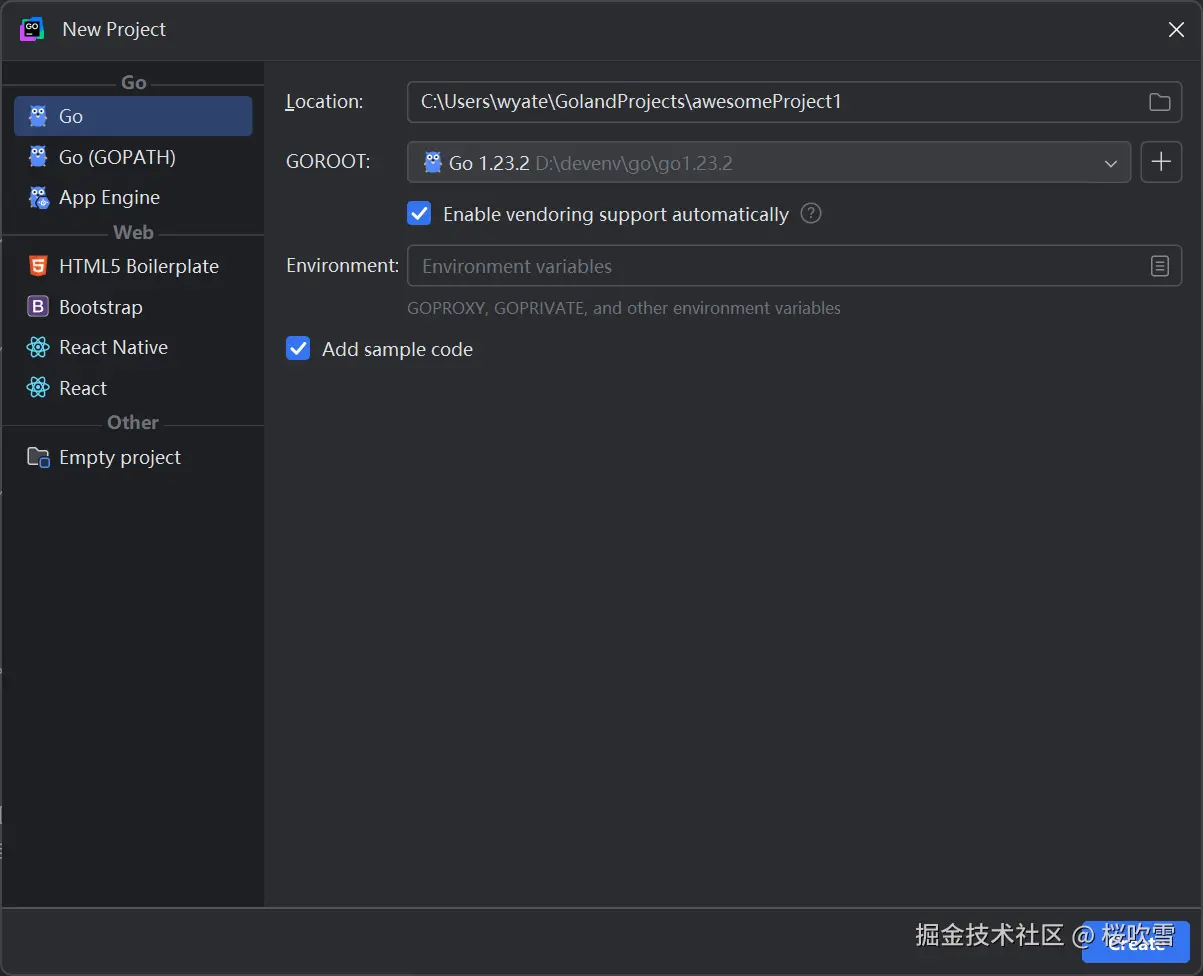Add a new GOROOT SDK with plus button
This screenshot has height=976, width=1203.
[1161, 162]
